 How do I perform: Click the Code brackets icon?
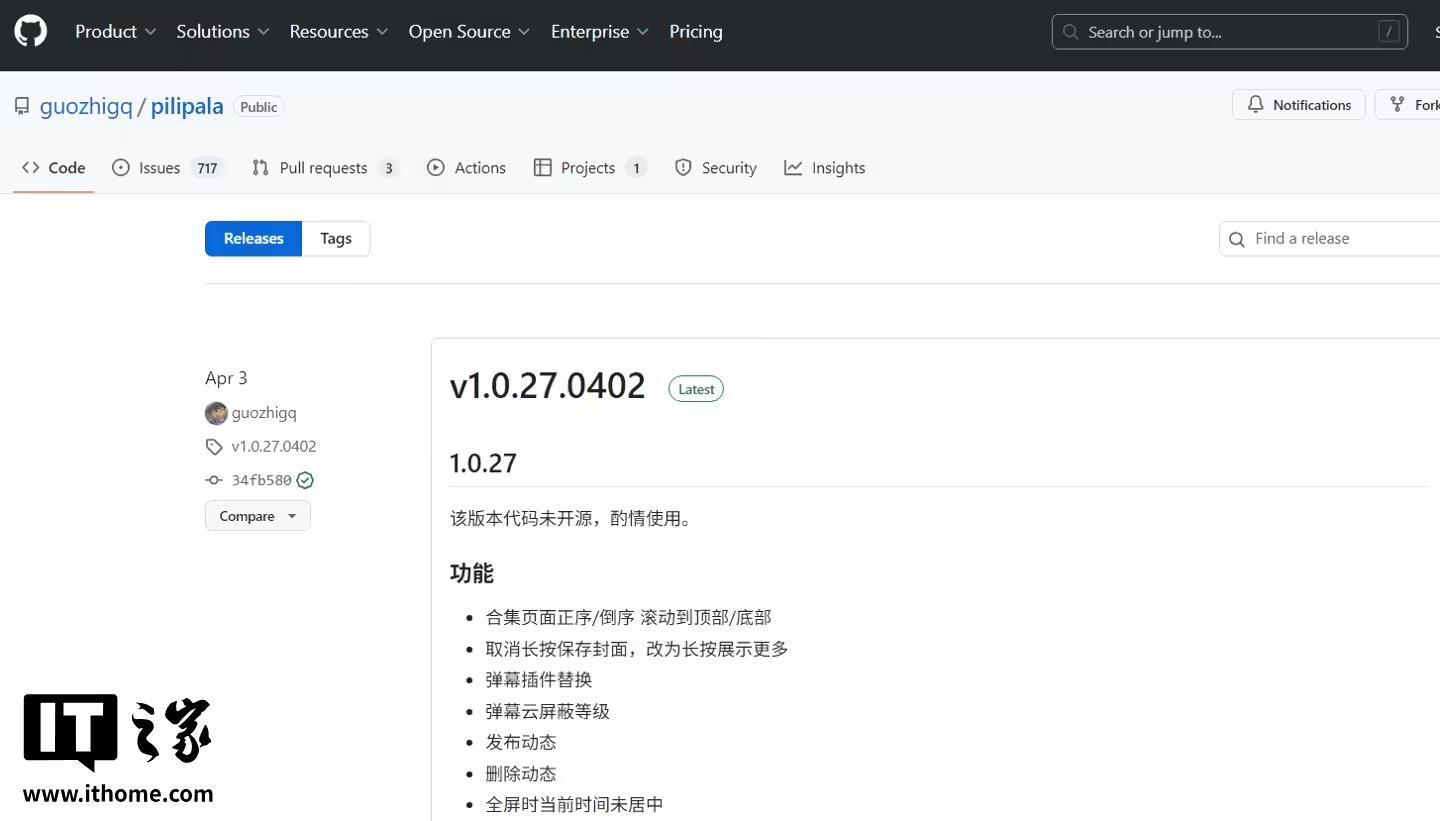[31, 168]
